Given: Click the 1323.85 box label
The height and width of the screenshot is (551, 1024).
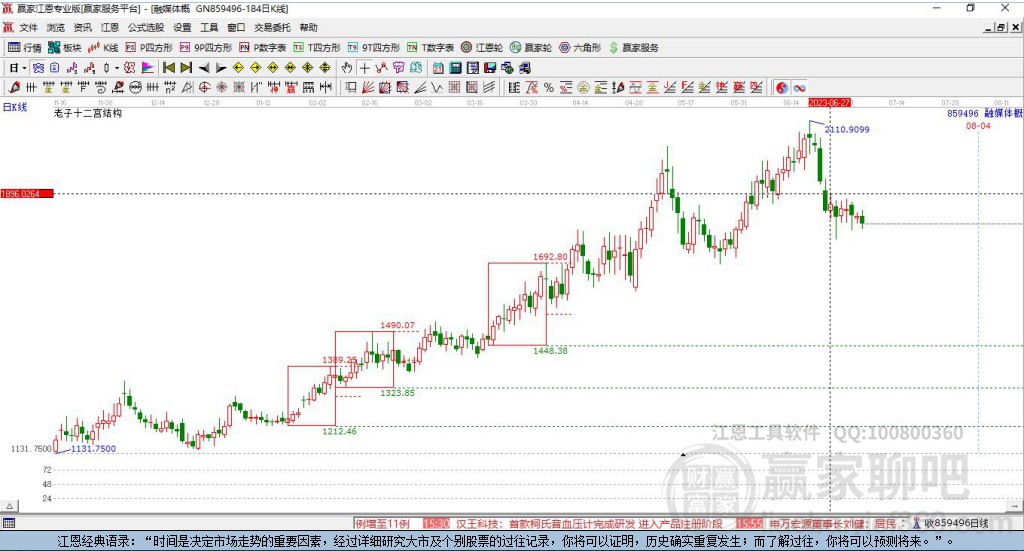Looking at the screenshot, I should point(397,392).
